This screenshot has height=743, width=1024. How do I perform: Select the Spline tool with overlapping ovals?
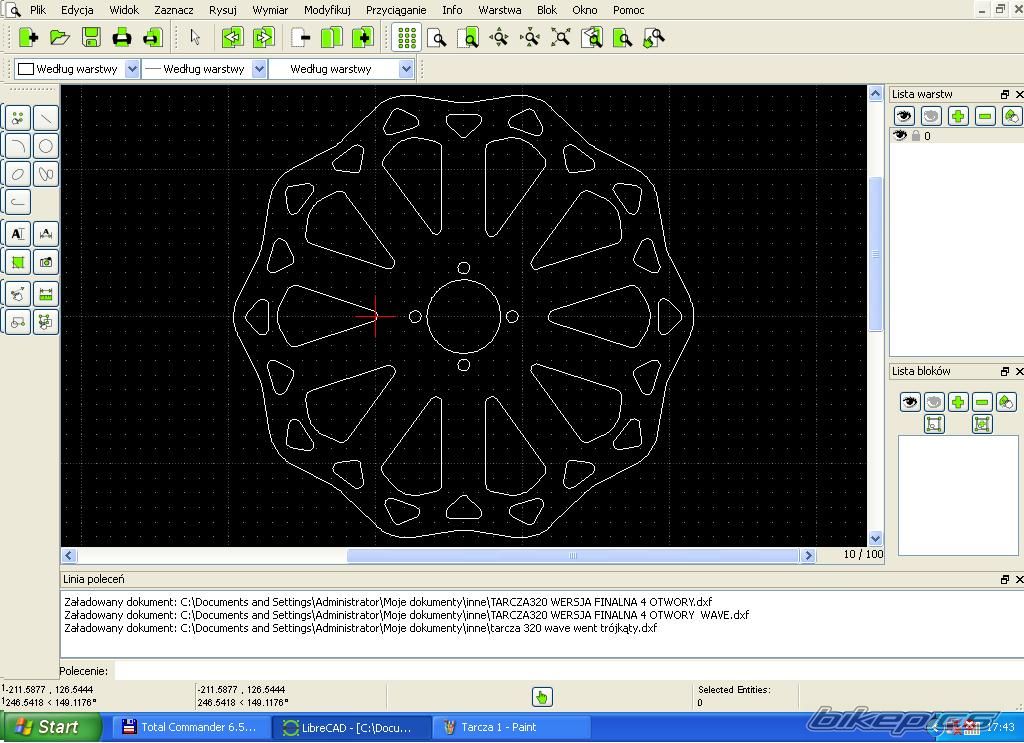[46, 174]
